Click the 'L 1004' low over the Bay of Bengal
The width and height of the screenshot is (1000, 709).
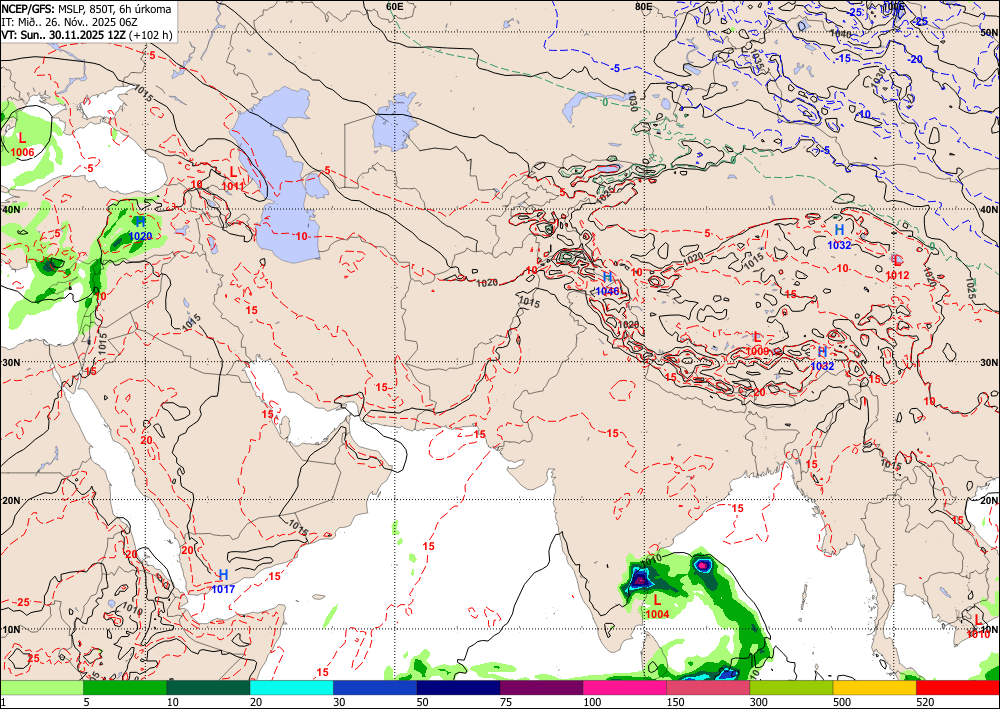click(x=657, y=606)
